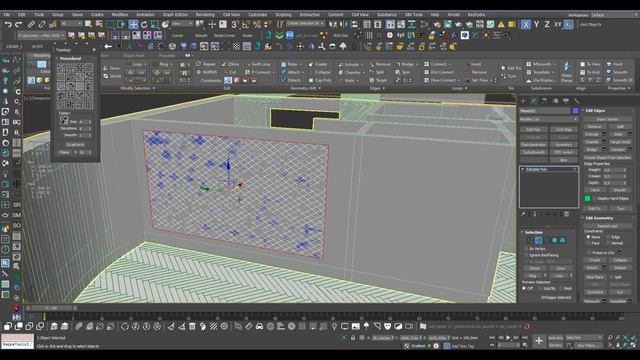Screen dimensions: 640x360
Task: Click Insert Vertex in Edit Edges
Action: pyautogui.click(x=607, y=119)
